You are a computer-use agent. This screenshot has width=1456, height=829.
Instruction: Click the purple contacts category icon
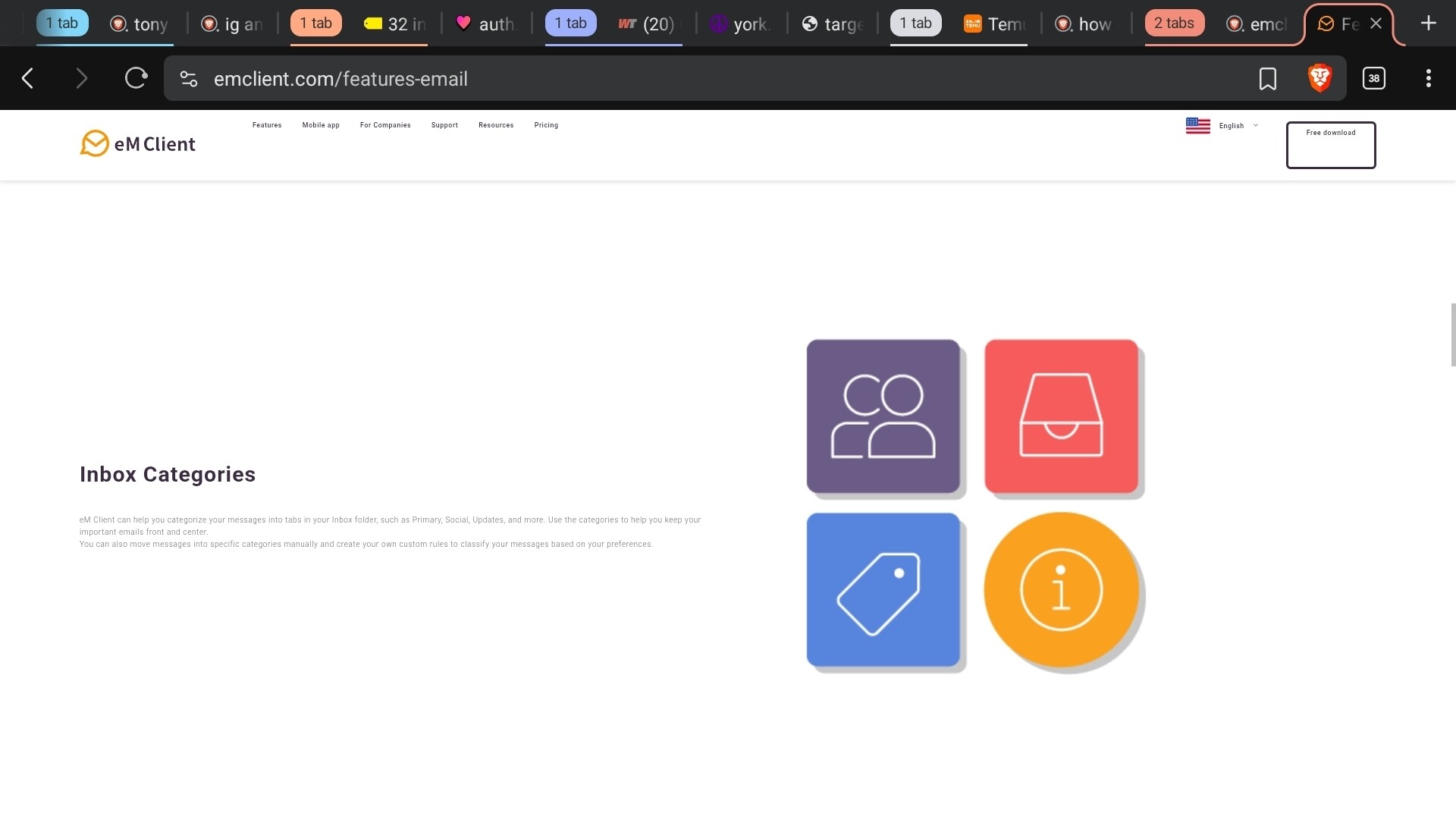[883, 416]
